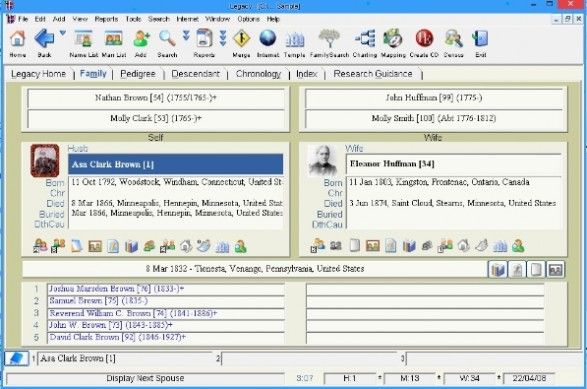Screen dimensions: 587x389
Task: Open wife's Notes paper icon
Action: coord(355,246)
